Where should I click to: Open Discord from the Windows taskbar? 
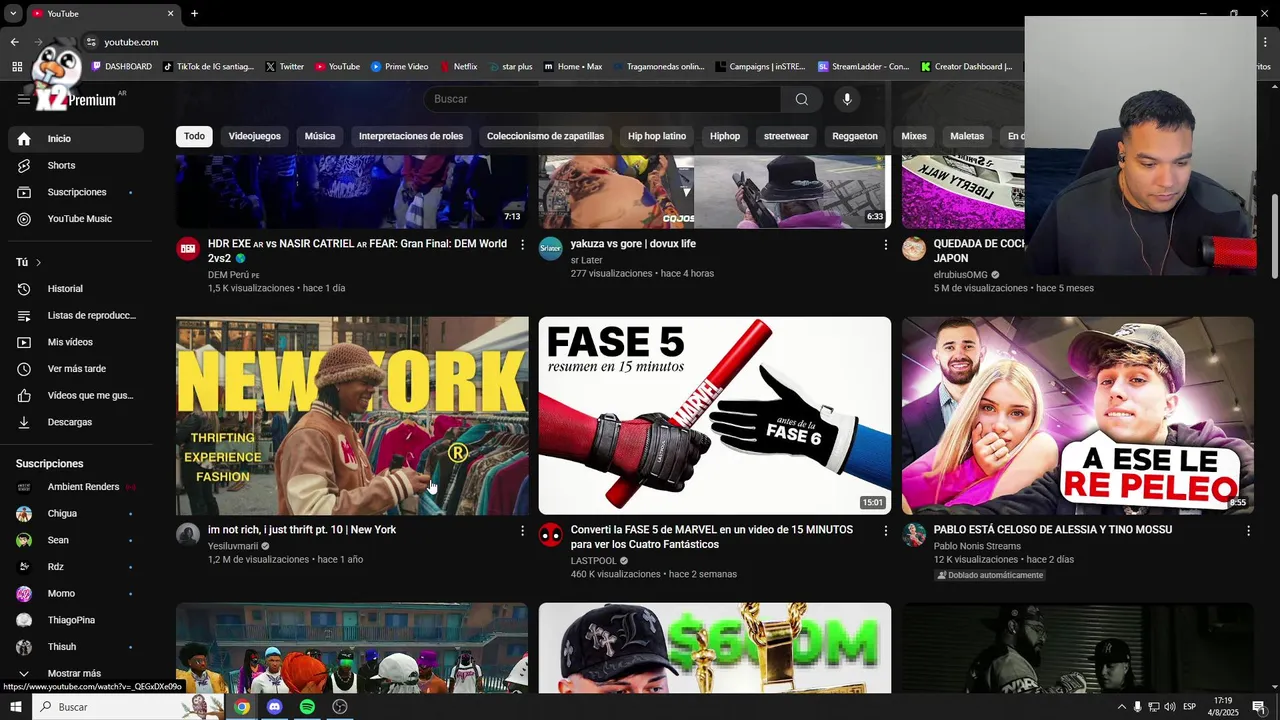point(274,707)
